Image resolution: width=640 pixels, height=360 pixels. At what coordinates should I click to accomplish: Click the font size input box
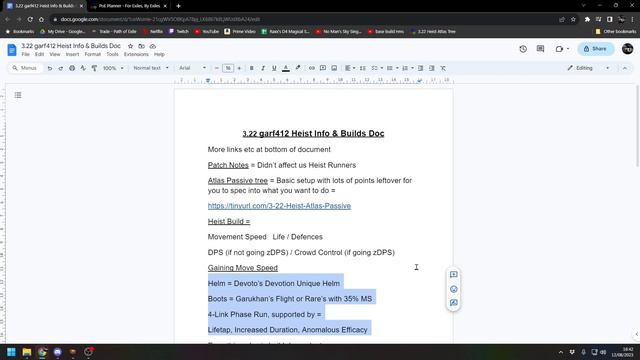click(x=228, y=68)
